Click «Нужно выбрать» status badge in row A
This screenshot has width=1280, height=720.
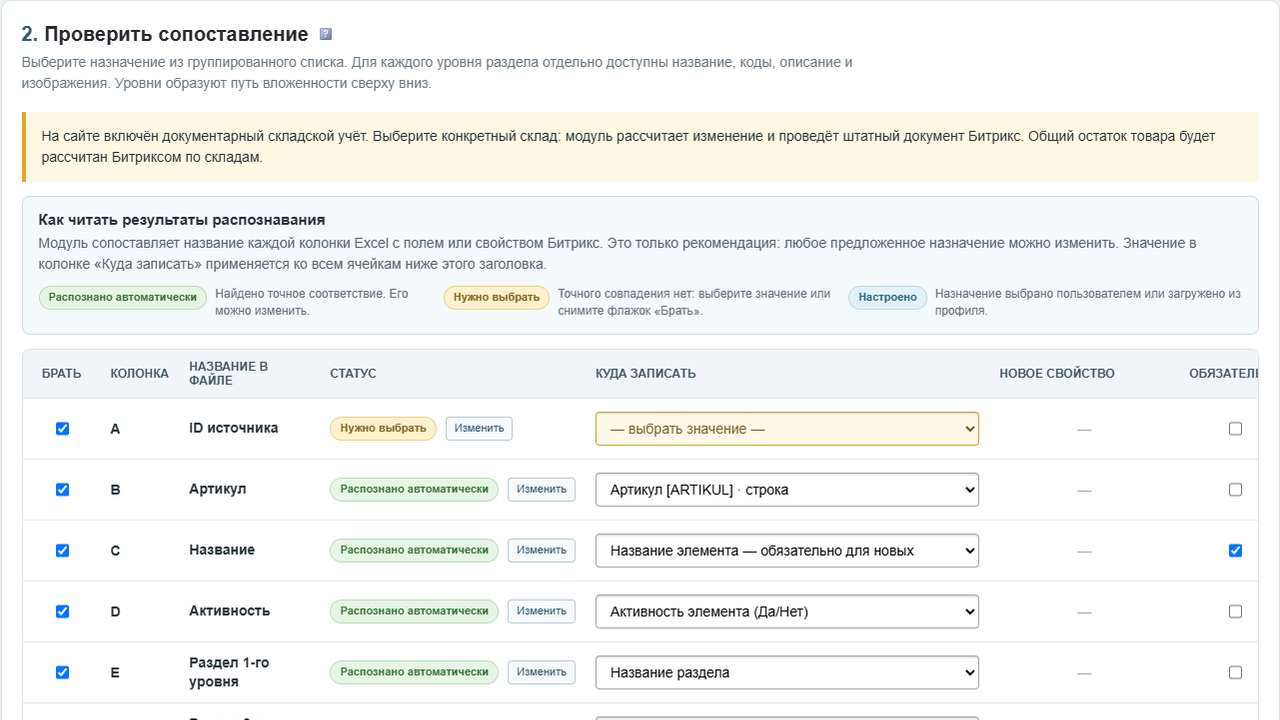383,428
